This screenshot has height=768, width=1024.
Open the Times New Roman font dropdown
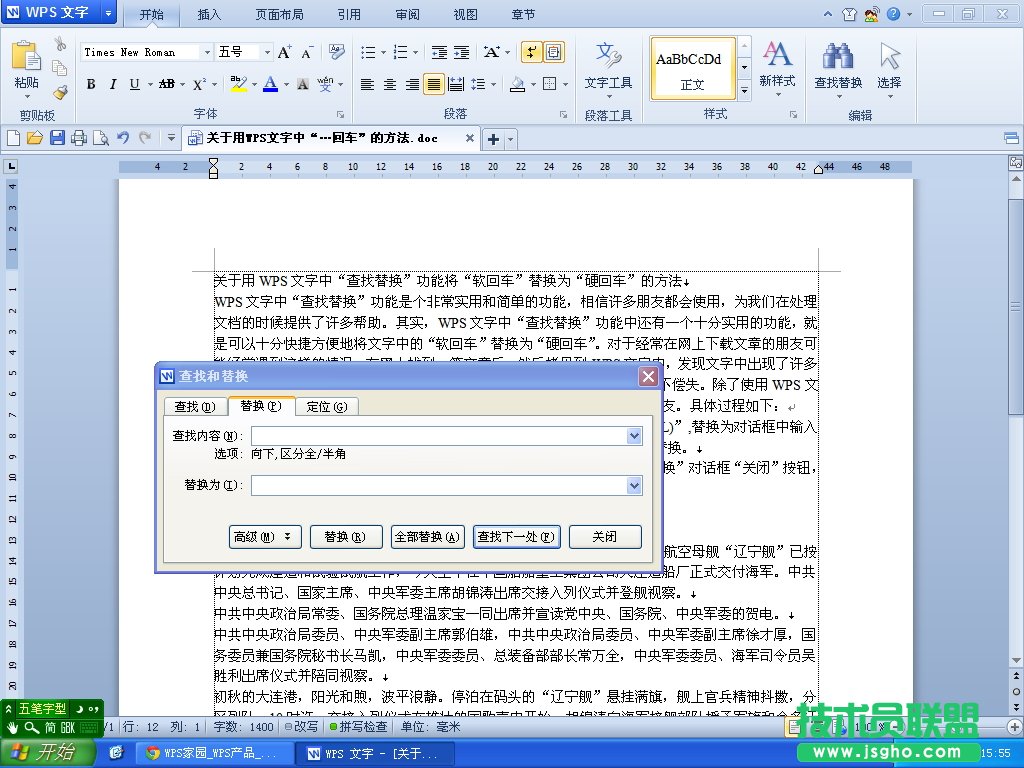207,52
